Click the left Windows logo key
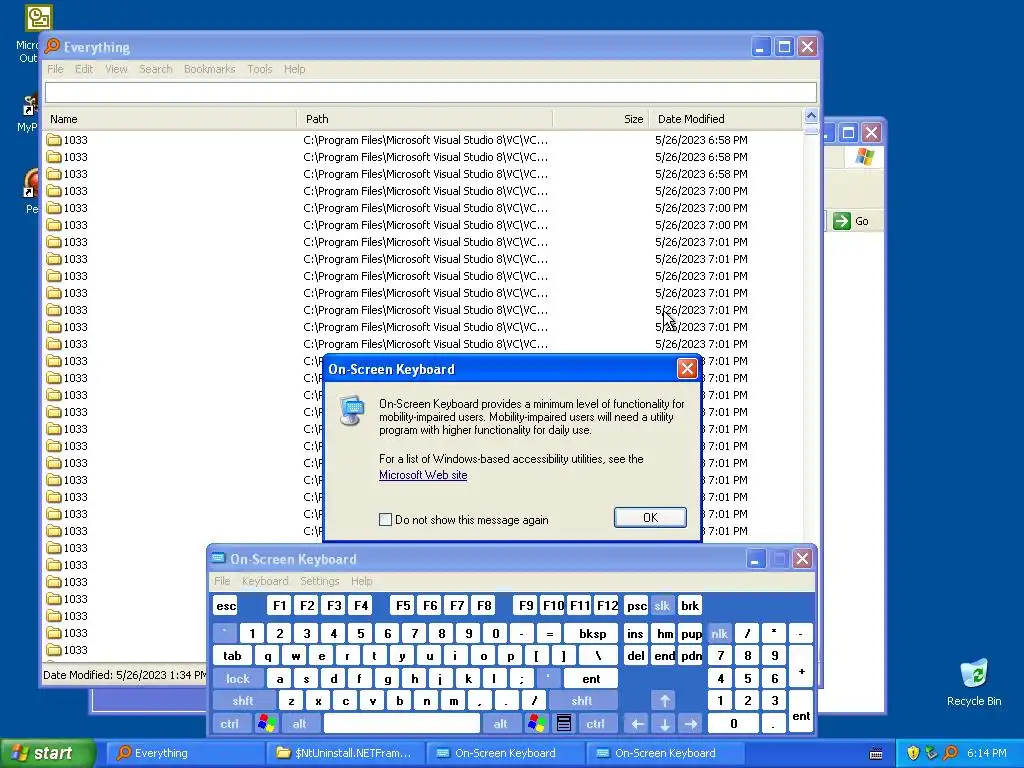 click(266, 724)
